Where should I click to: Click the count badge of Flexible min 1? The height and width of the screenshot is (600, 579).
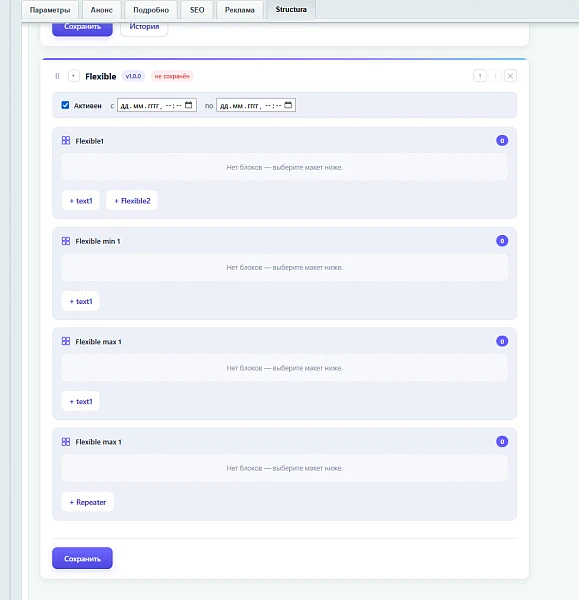[x=502, y=241]
